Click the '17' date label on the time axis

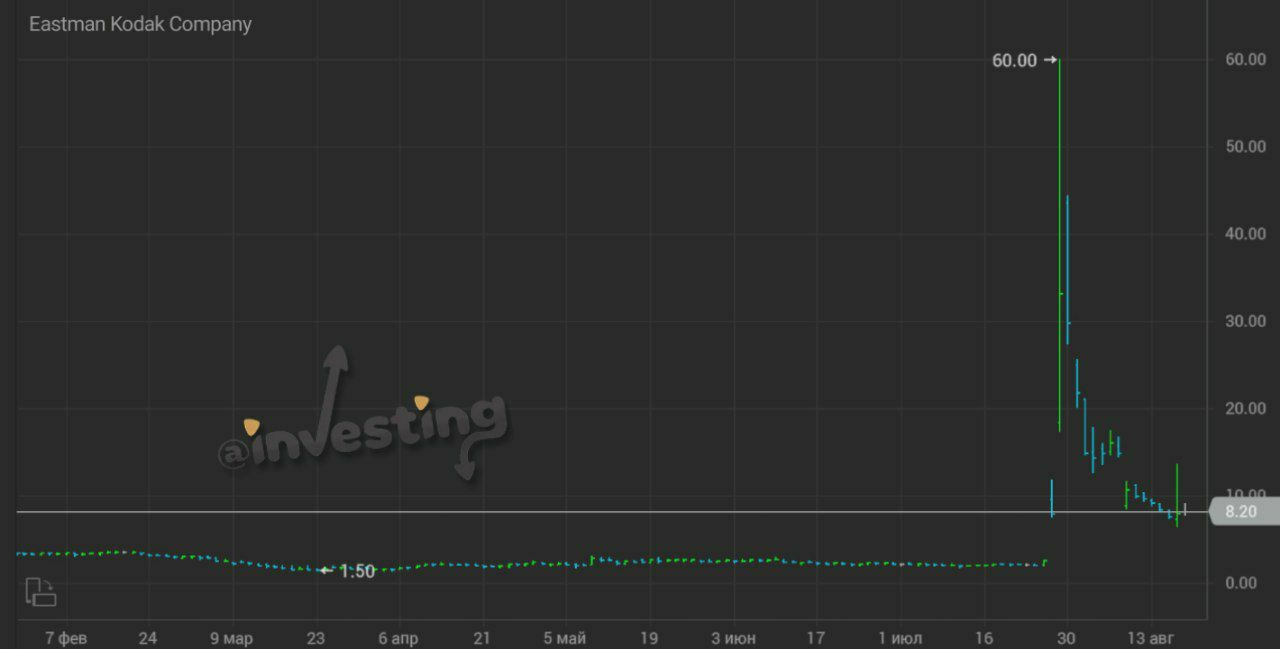(816, 638)
